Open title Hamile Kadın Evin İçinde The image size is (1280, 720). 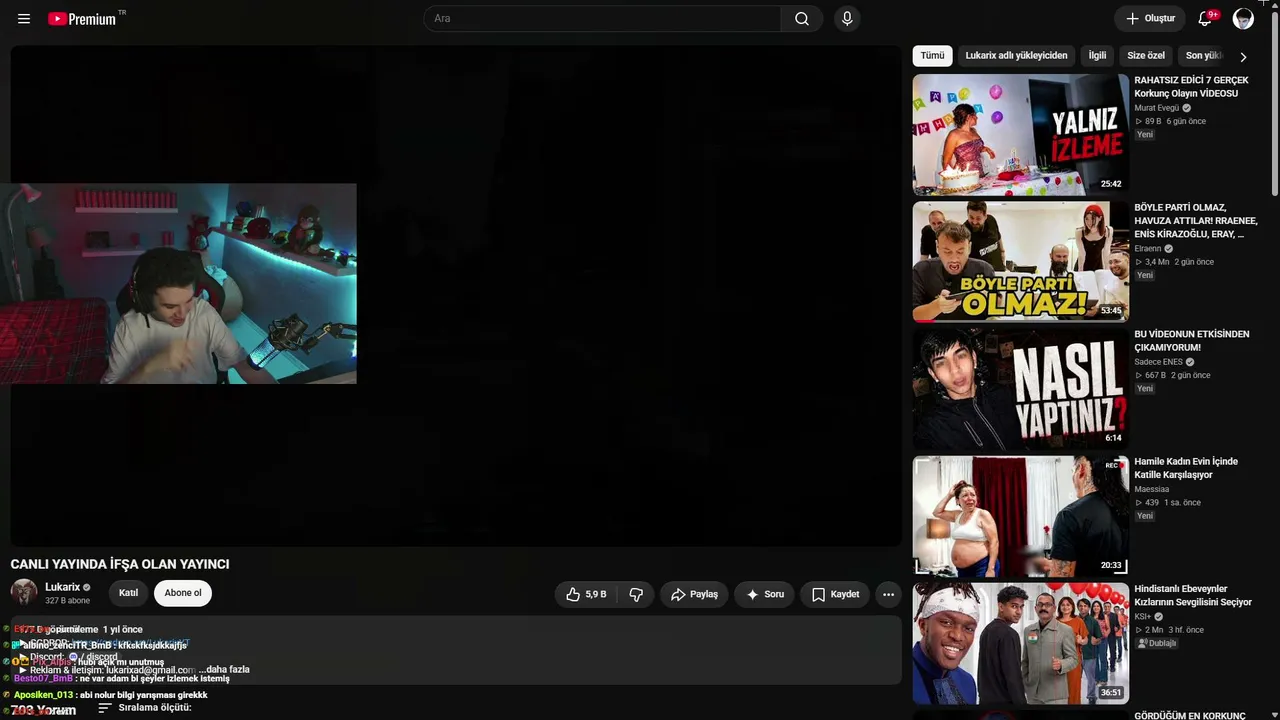(1186, 468)
